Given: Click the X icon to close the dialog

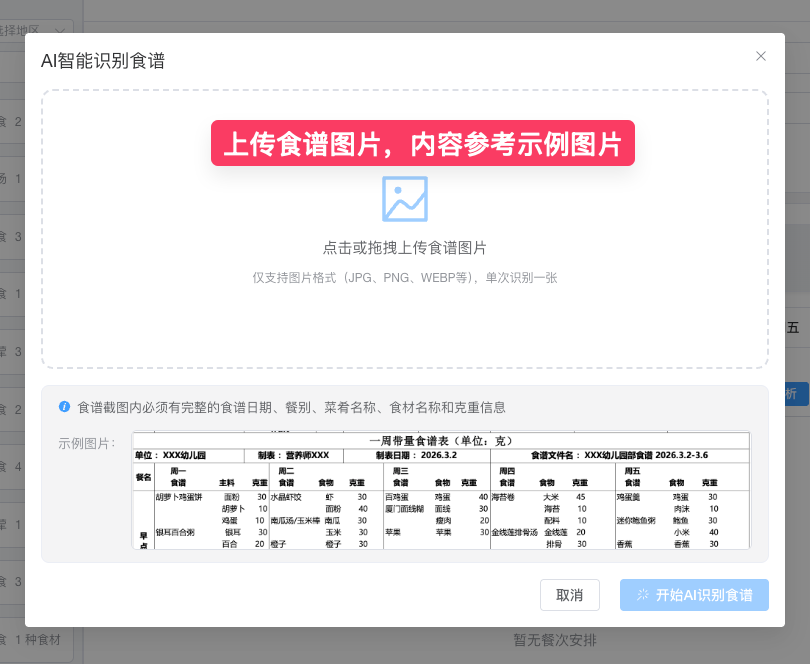Looking at the screenshot, I should coord(761,56).
